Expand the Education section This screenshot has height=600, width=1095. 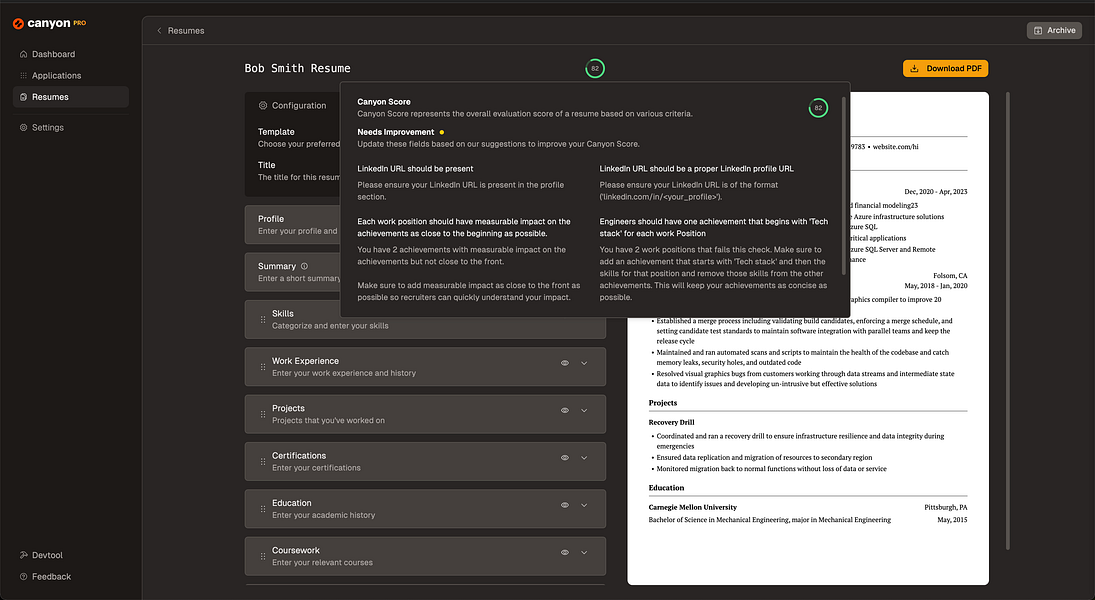coord(585,505)
